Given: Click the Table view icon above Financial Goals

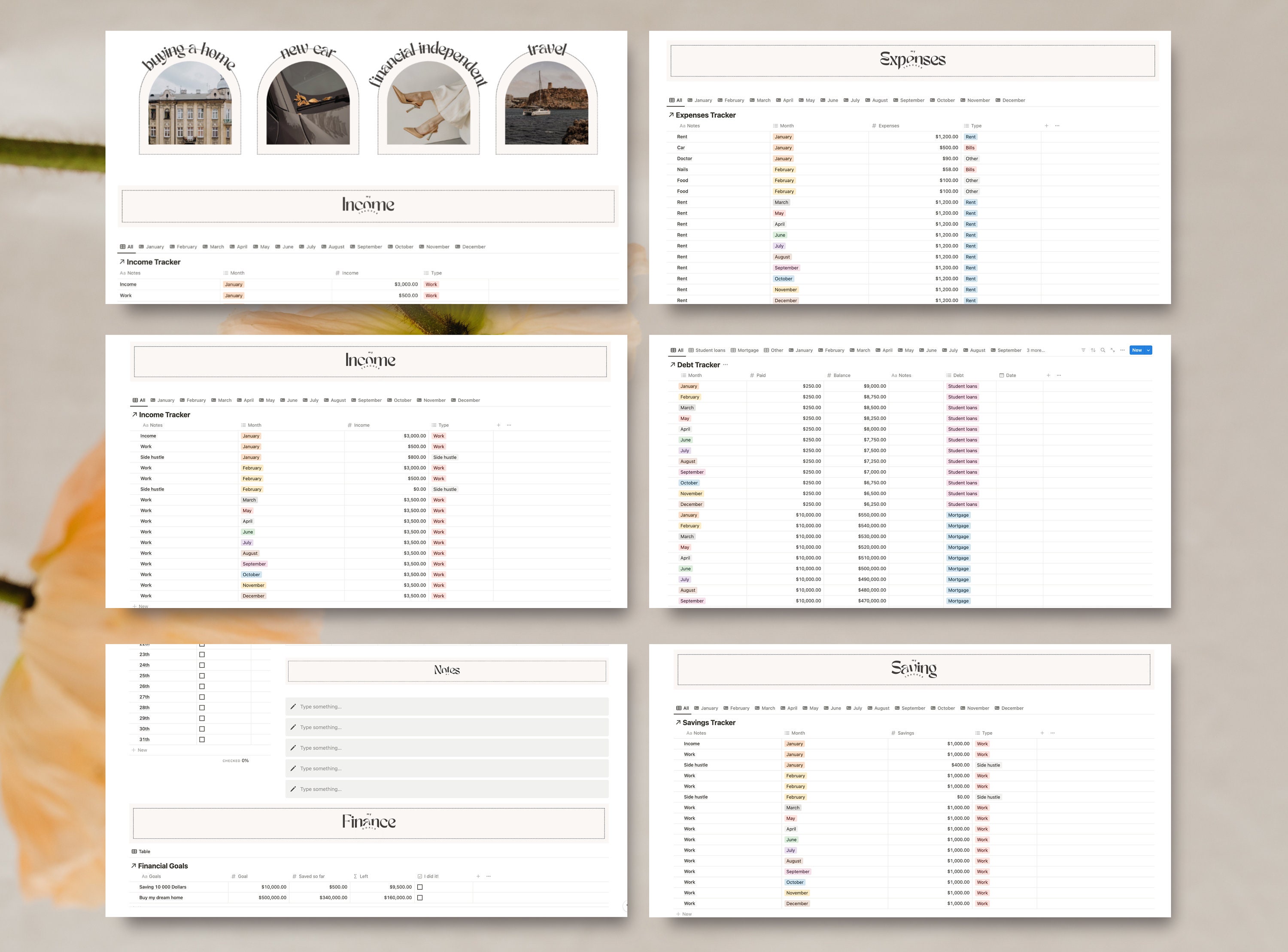Looking at the screenshot, I should tap(134, 852).
